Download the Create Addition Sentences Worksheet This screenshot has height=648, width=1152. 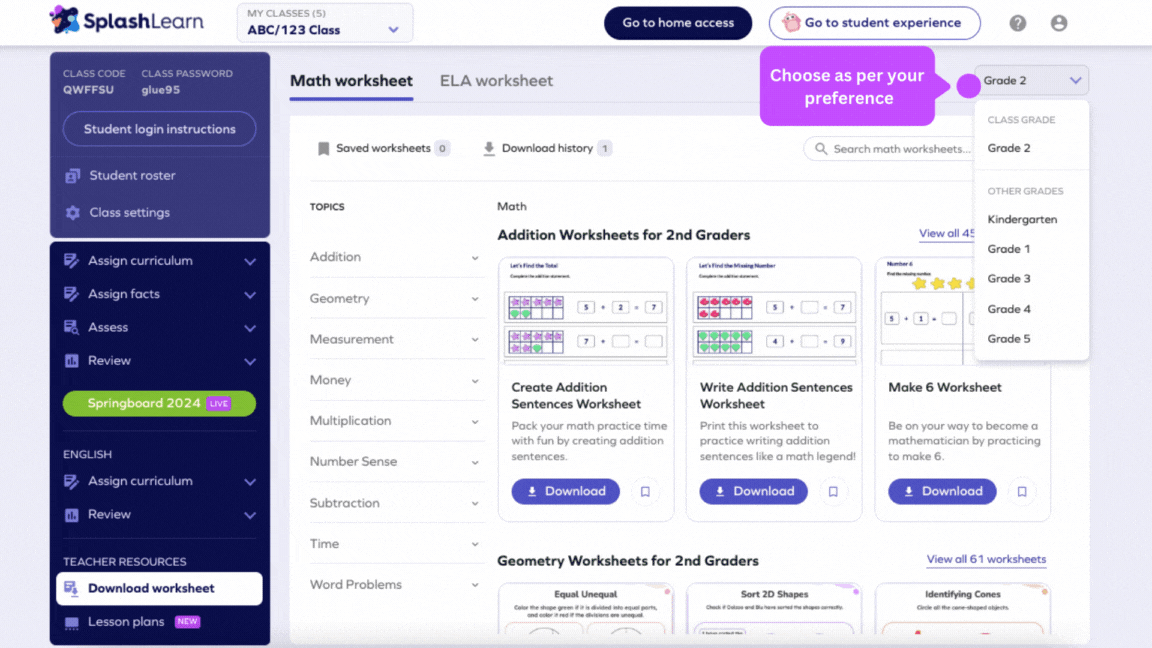[x=565, y=492]
